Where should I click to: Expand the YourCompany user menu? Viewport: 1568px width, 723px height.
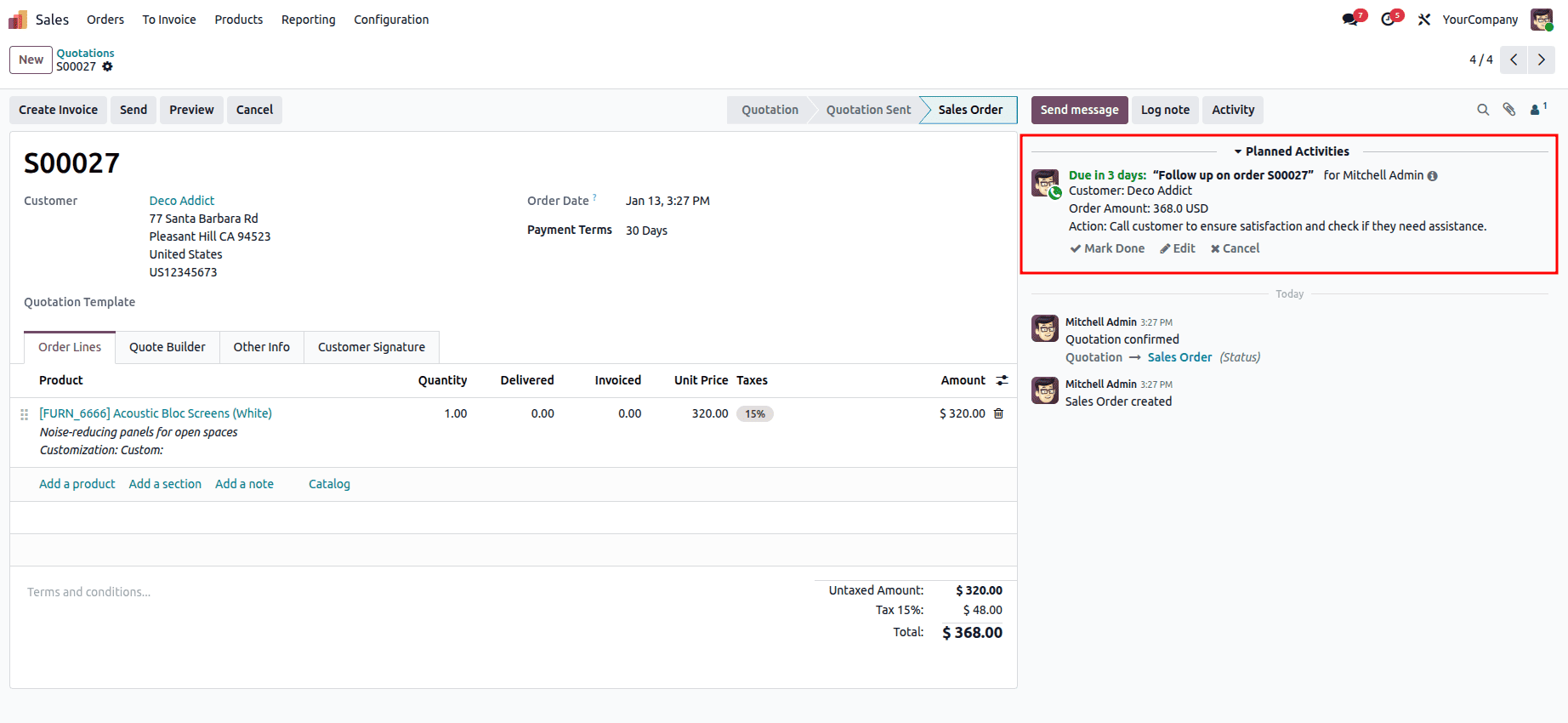click(1480, 20)
